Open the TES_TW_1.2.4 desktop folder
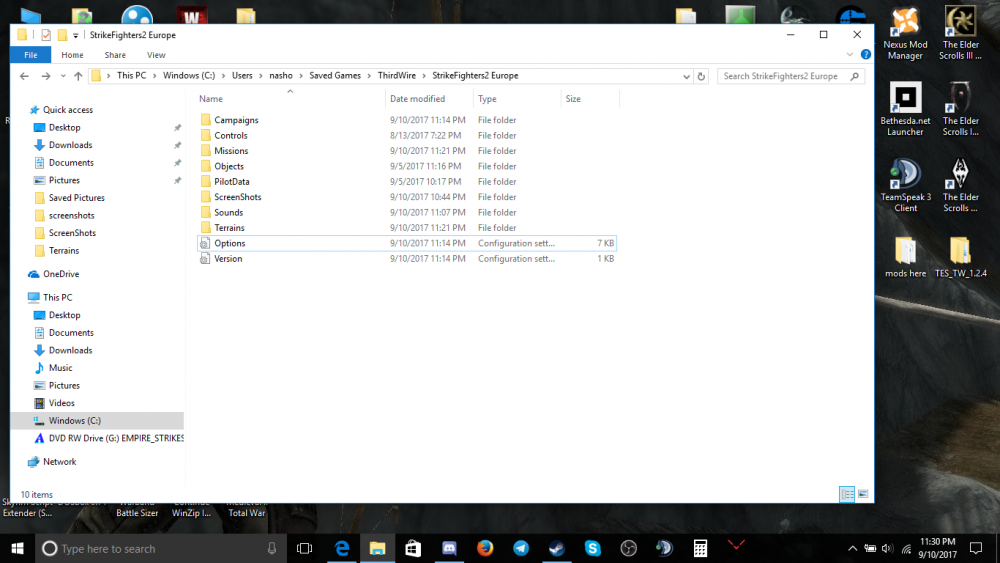 960,257
